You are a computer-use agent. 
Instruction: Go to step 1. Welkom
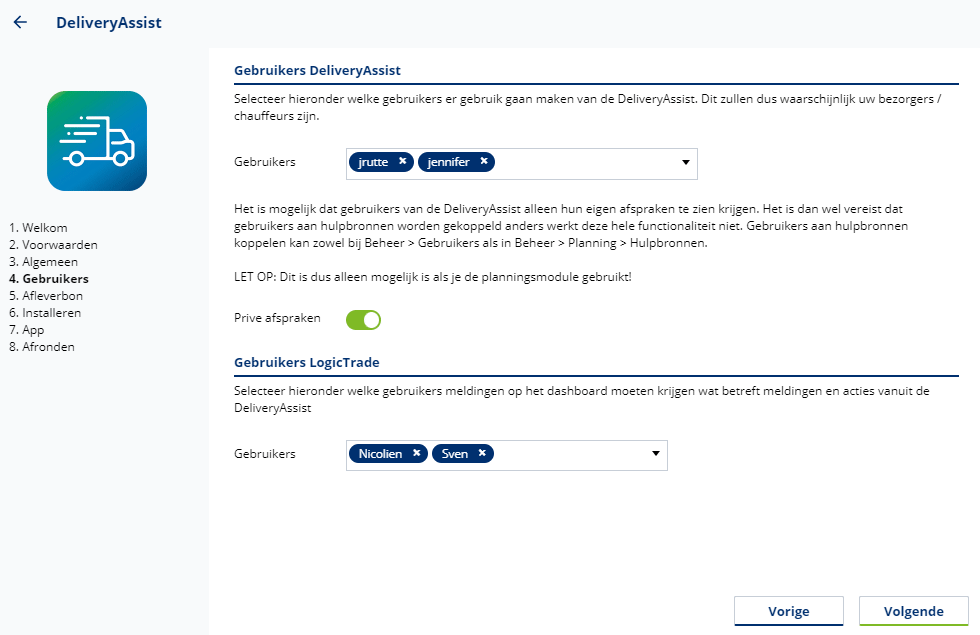[x=38, y=228]
